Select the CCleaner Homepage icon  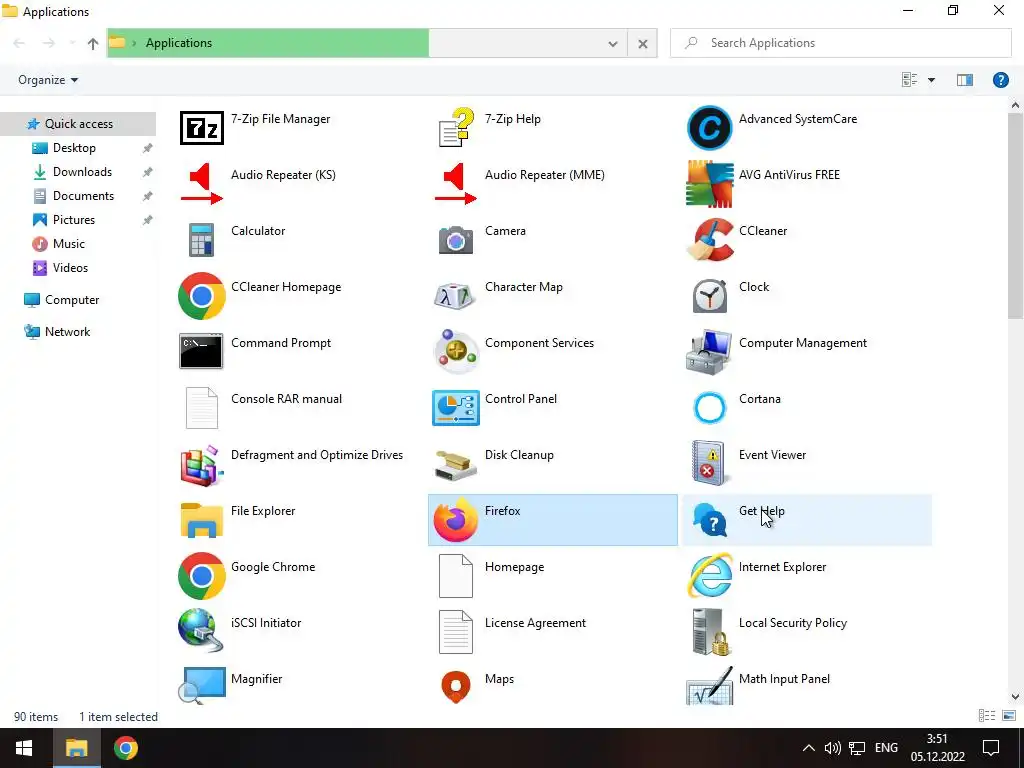202,296
